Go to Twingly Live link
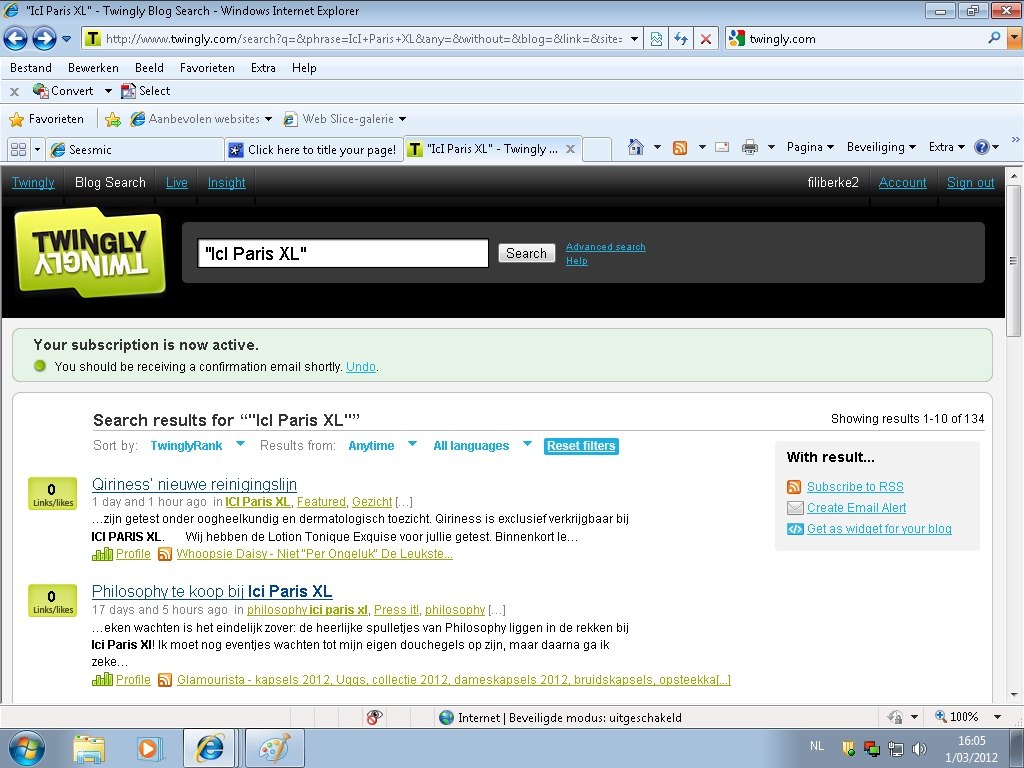This screenshot has height=768, width=1024. coord(177,183)
